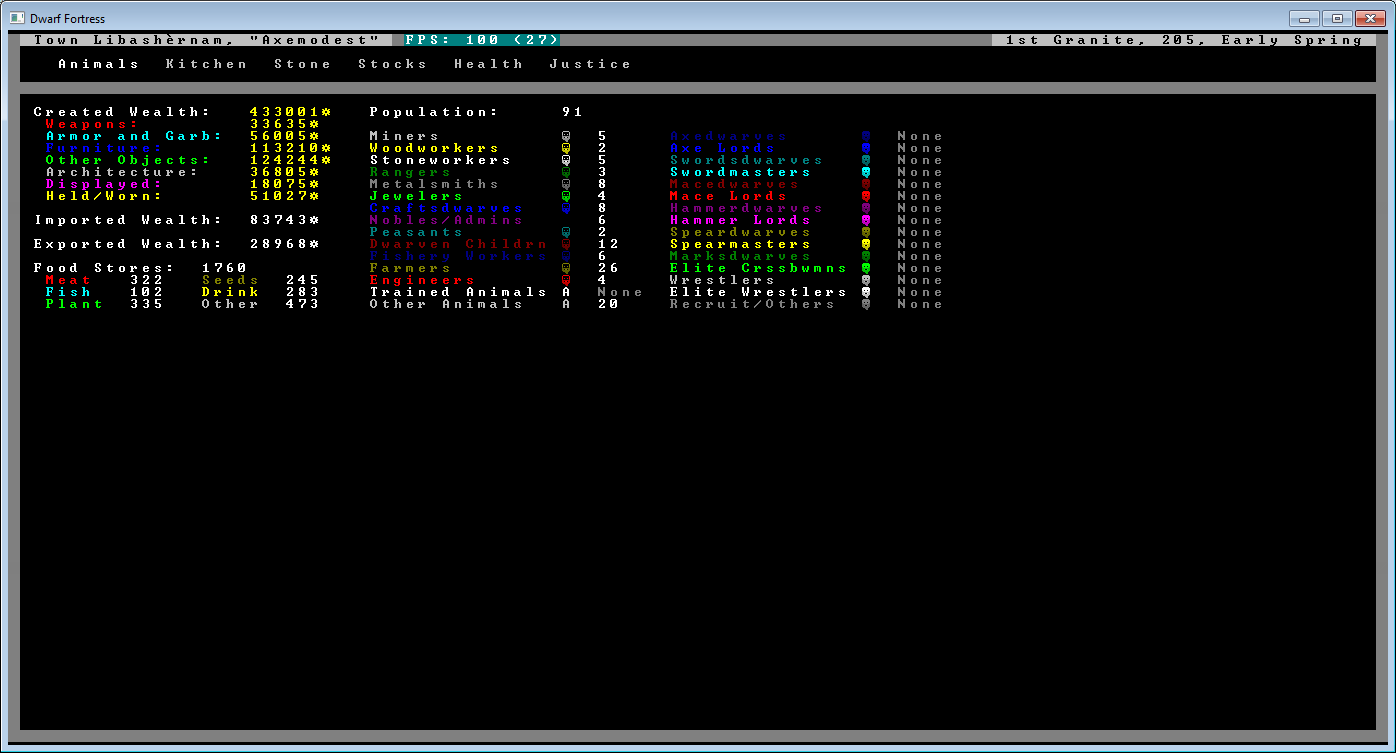
Task: Click the cyan 'Fish' food label
Action: coord(69,292)
